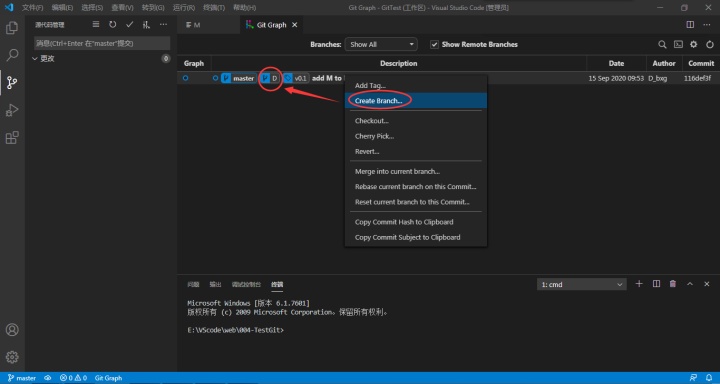
Task: Open editor more actions ellipsis
Action: (x=707, y=25)
